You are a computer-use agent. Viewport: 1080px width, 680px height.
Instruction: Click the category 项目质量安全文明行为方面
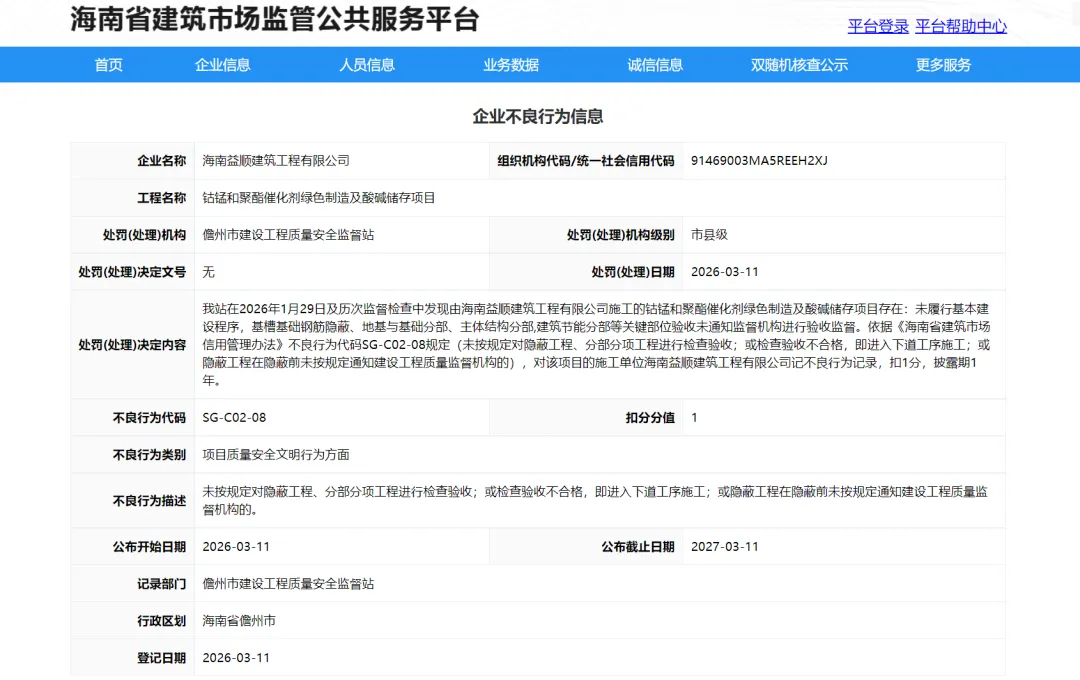click(276, 455)
